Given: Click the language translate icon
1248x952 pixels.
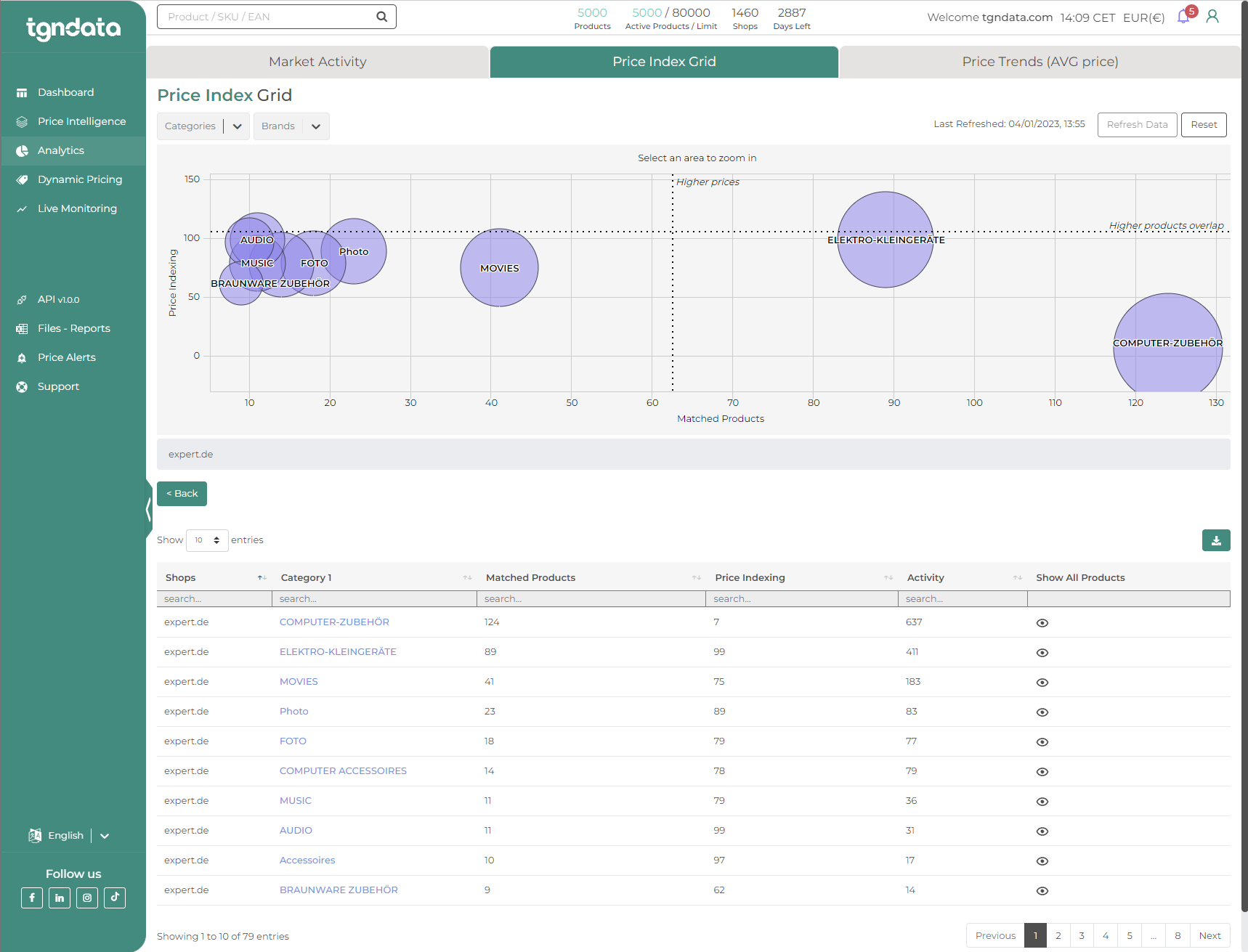Looking at the screenshot, I should click(x=35, y=835).
